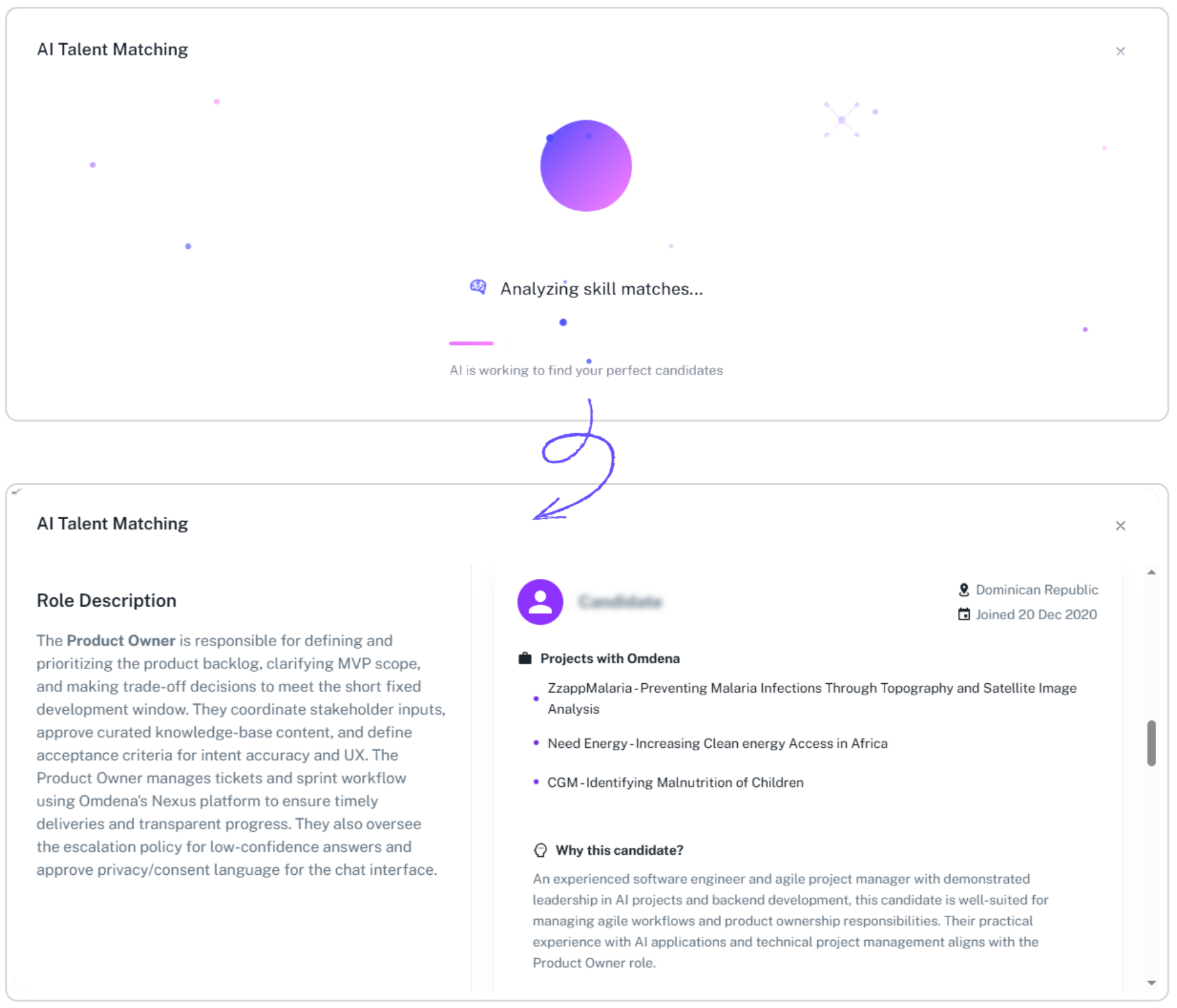The width and height of the screenshot is (1177, 1008).
Task: Click the Role Description heading
Action: [x=106, y=600]
